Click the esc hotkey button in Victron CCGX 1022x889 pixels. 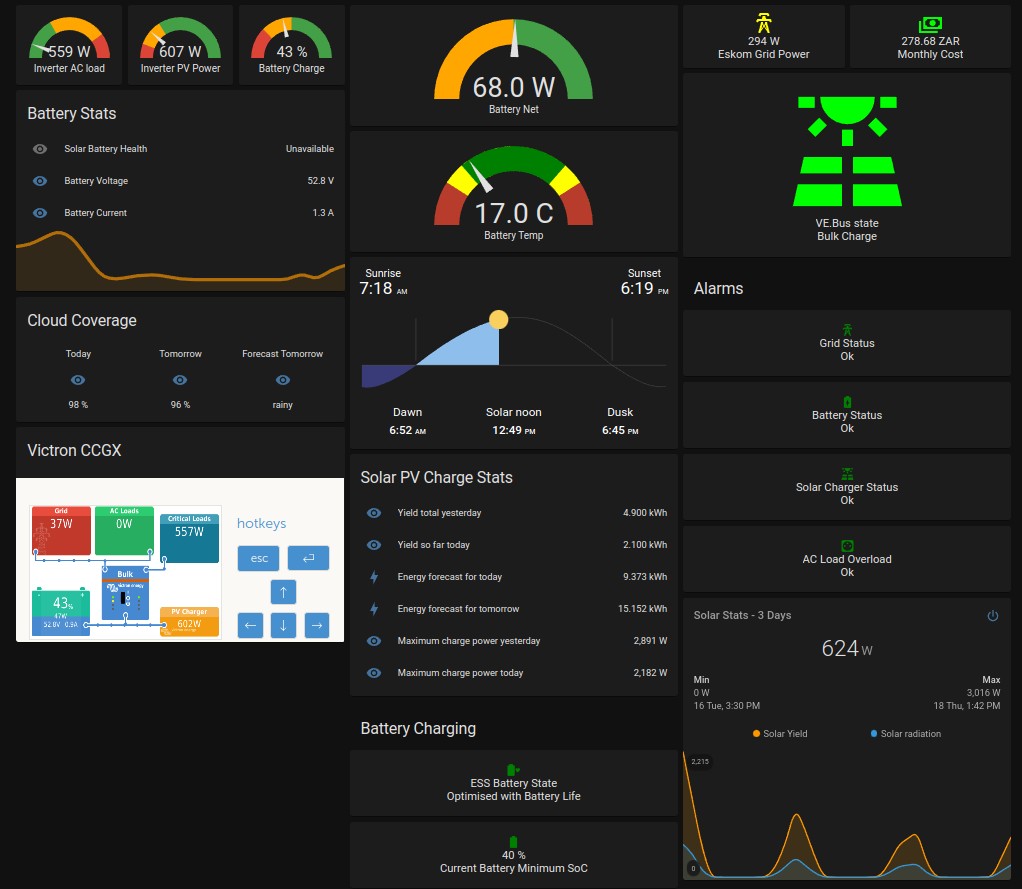pos(258,558)
